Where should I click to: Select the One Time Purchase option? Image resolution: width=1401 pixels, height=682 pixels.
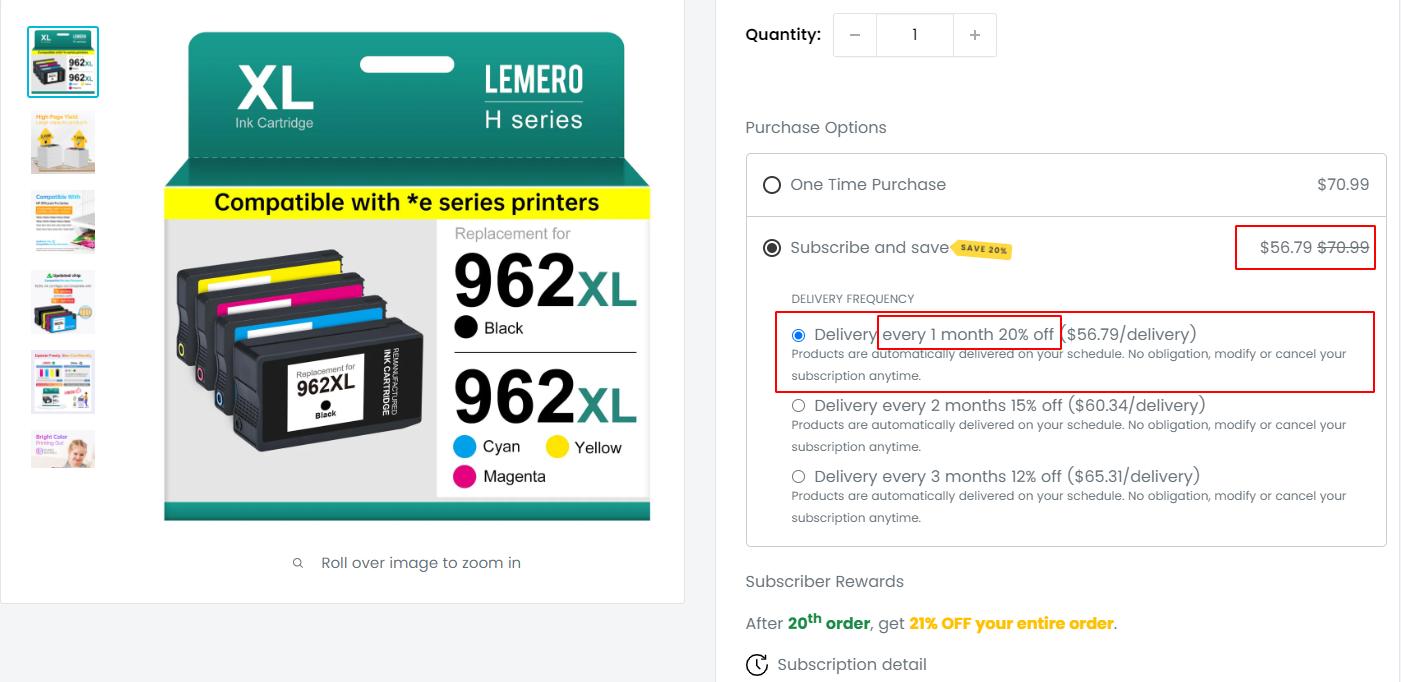(x=772, y=185)
